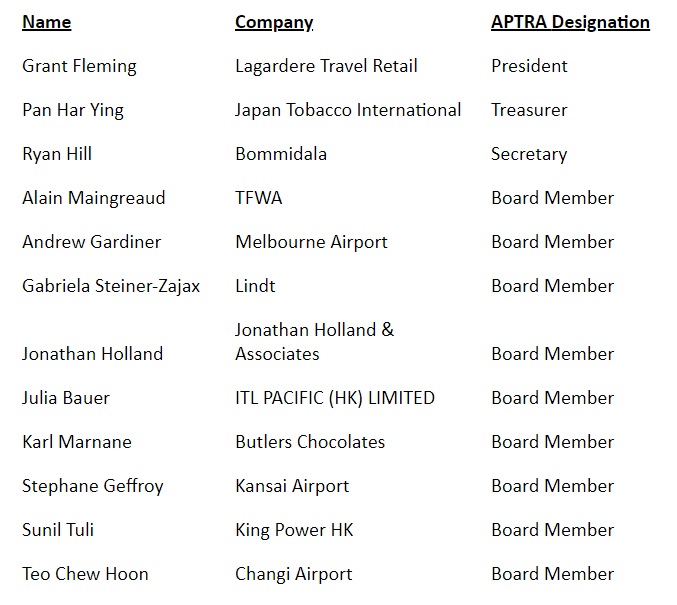The height and width of the screenshot is (605, 677).
Task: Click the Company column header
Action: click(x=274, y=22)
